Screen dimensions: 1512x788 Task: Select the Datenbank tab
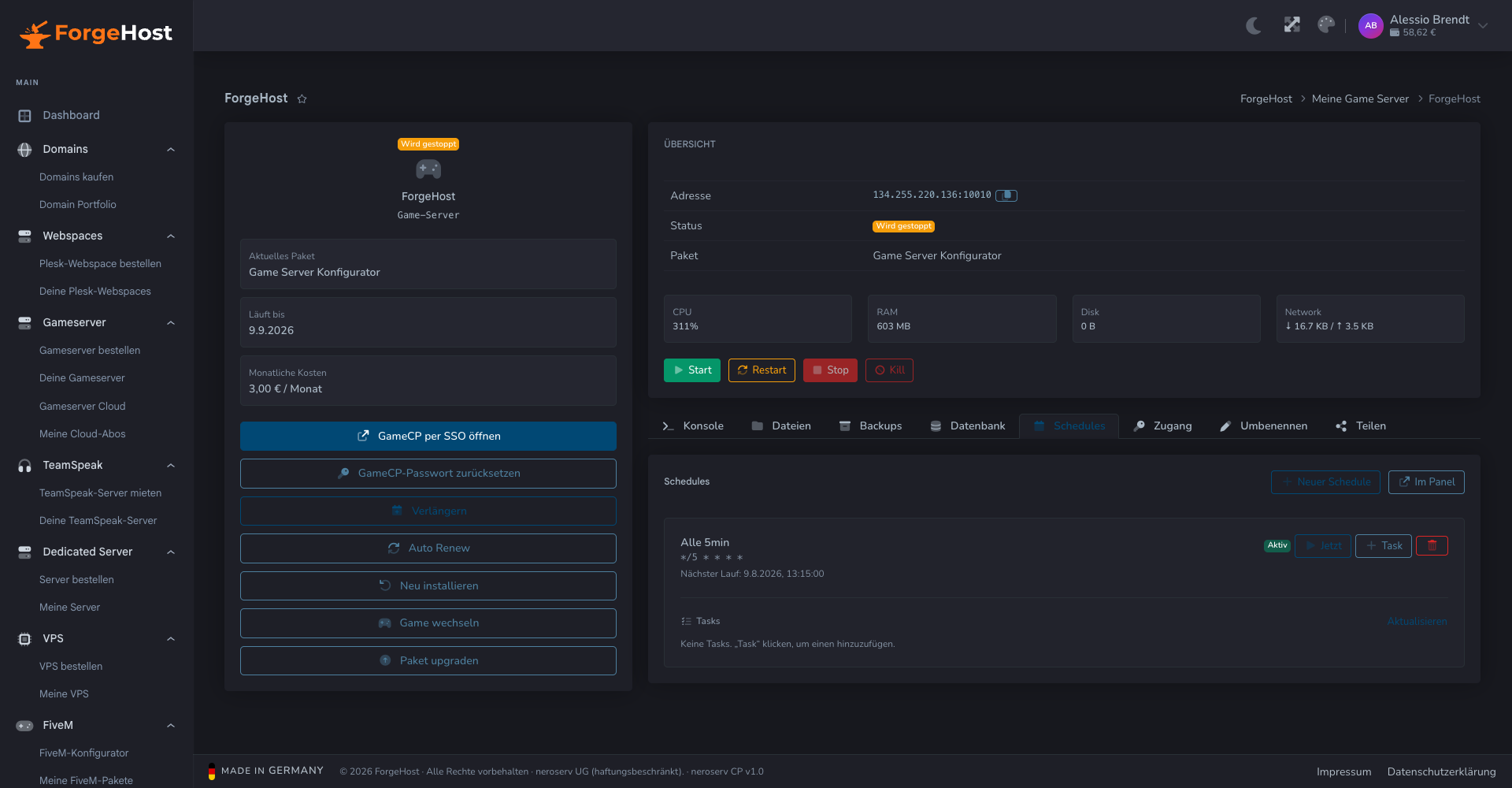[x=968, y=426]
